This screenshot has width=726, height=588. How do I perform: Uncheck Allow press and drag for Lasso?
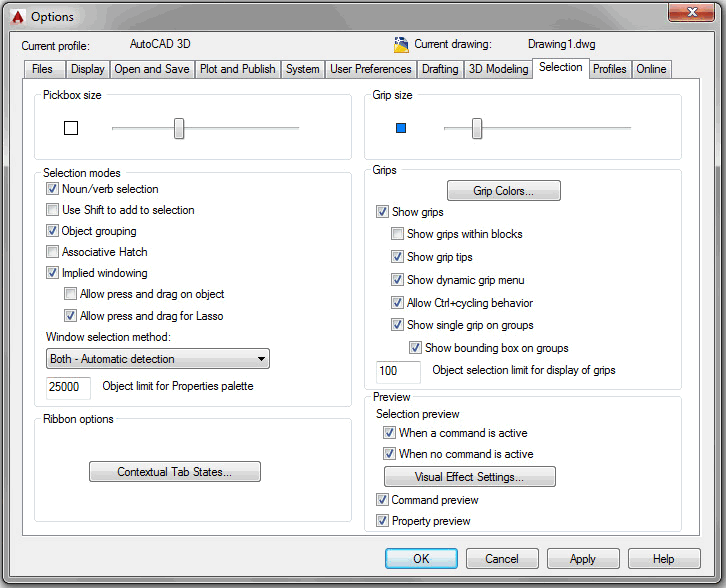pyautogui.click(x=71, y=316)
